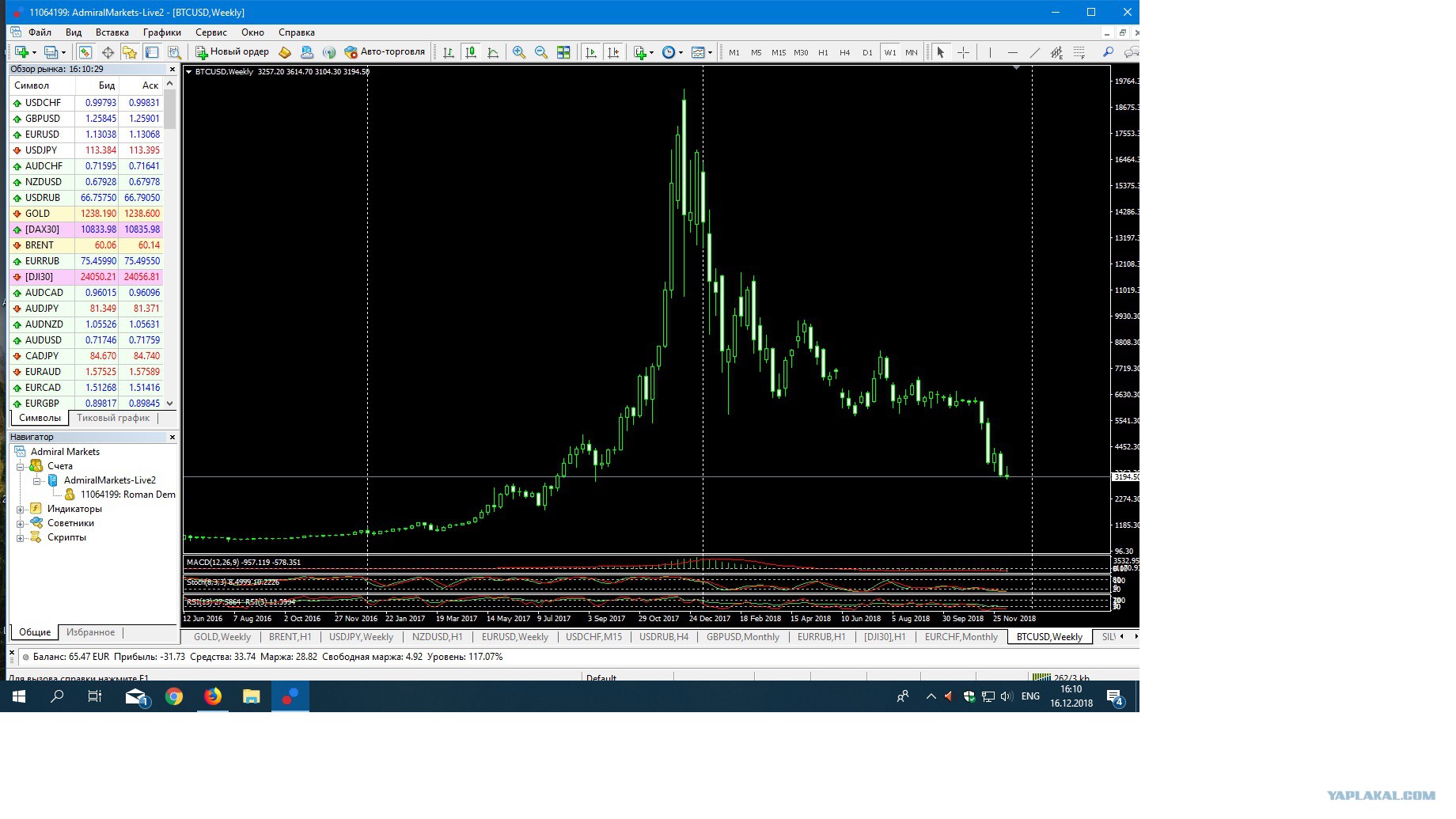
Task: Close the Навигатор panel
Action: click(173, 437)
